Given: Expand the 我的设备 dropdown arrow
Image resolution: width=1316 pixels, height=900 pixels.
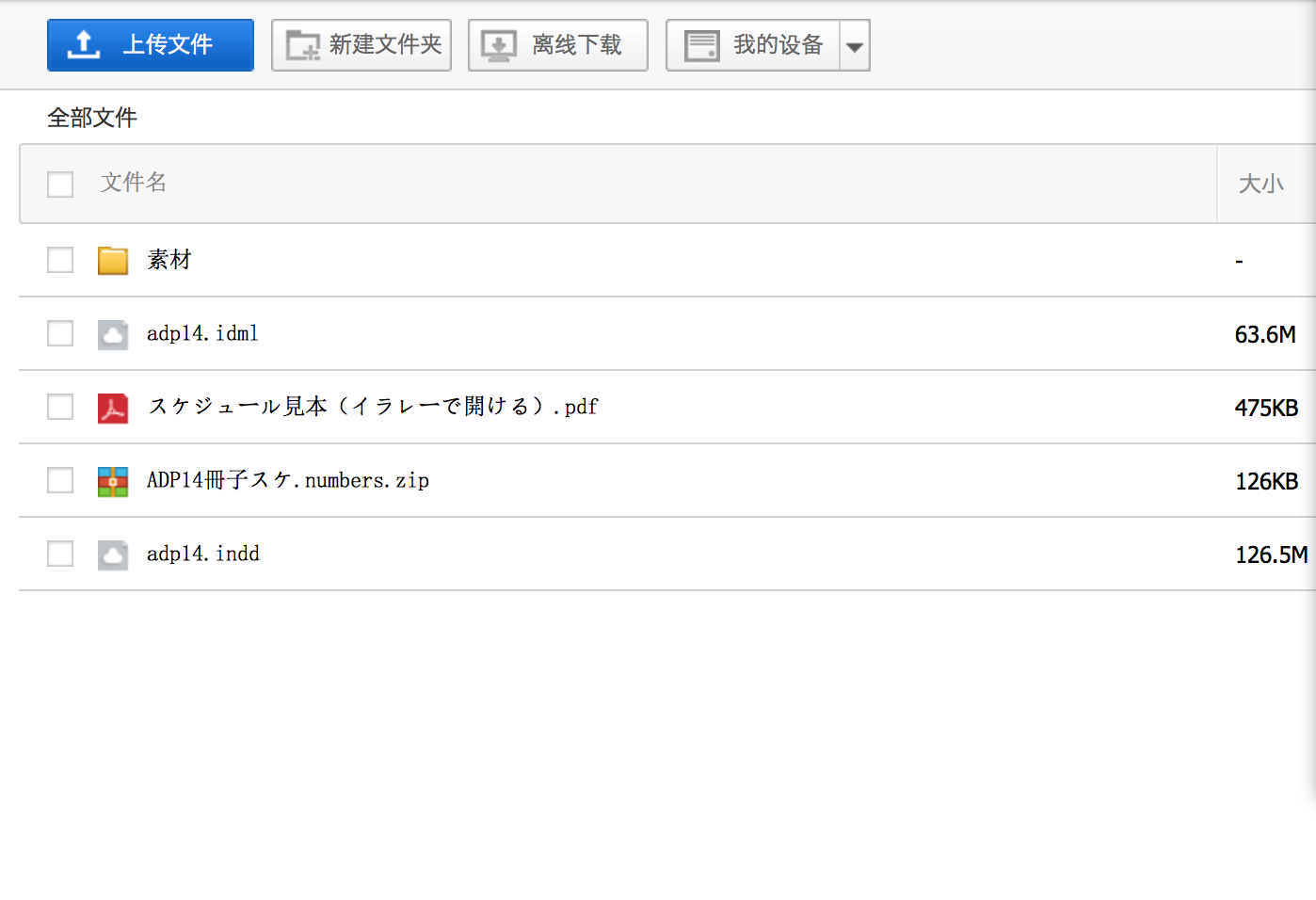Looking at the screenshot, I should pos(855,45).
